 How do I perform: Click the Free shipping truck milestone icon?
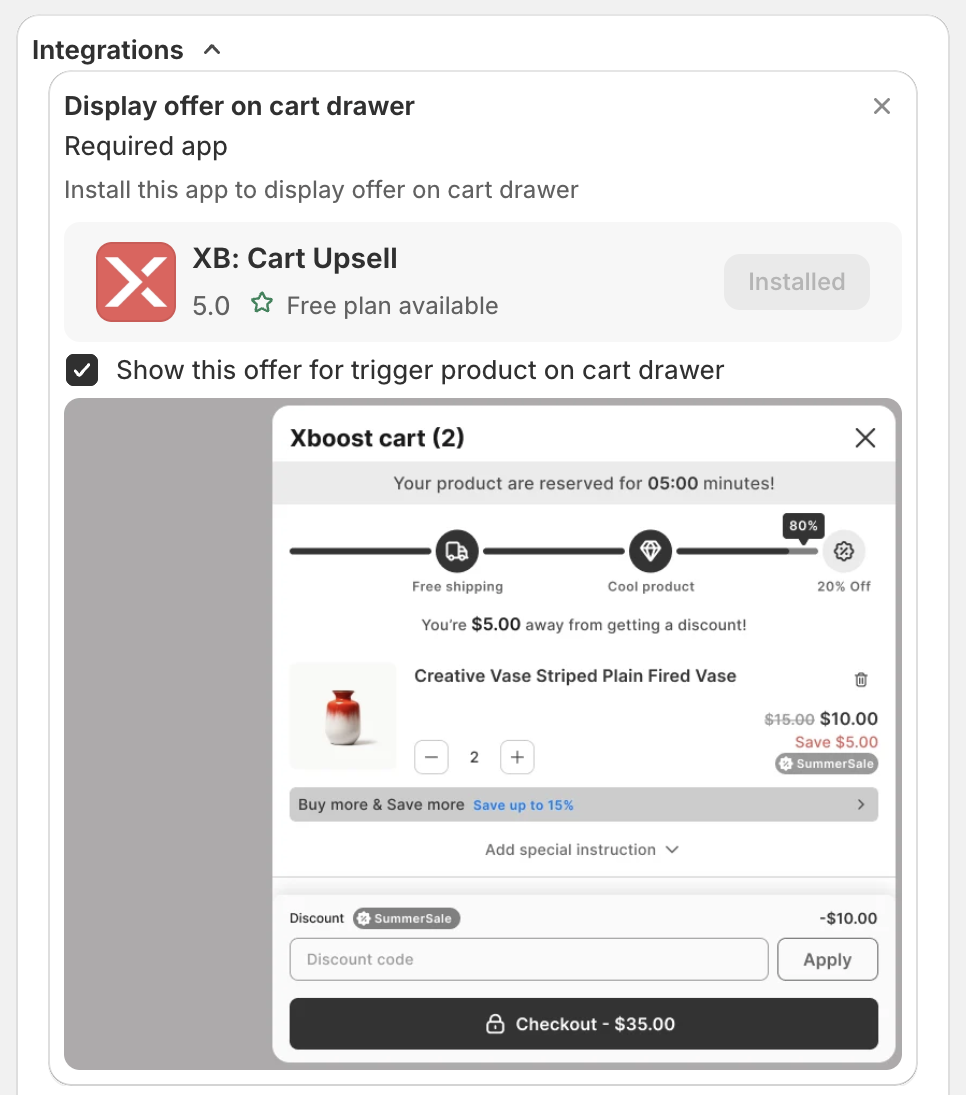pyautogui.click(x=457, y=551)
